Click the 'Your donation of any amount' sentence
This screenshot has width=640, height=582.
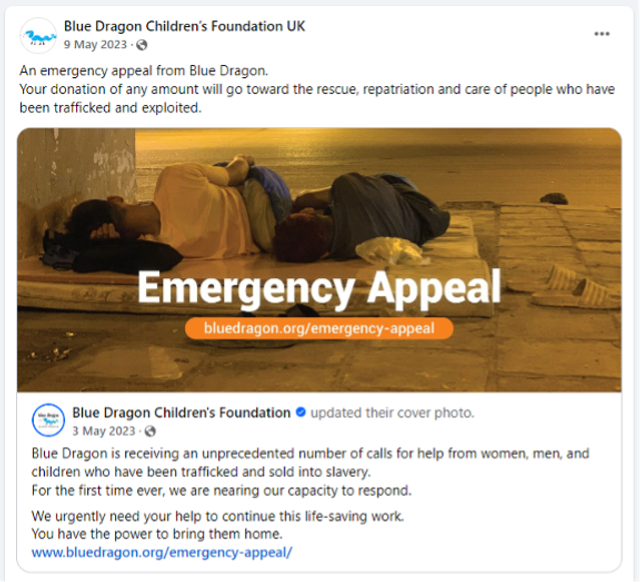[x=317, y=98]
